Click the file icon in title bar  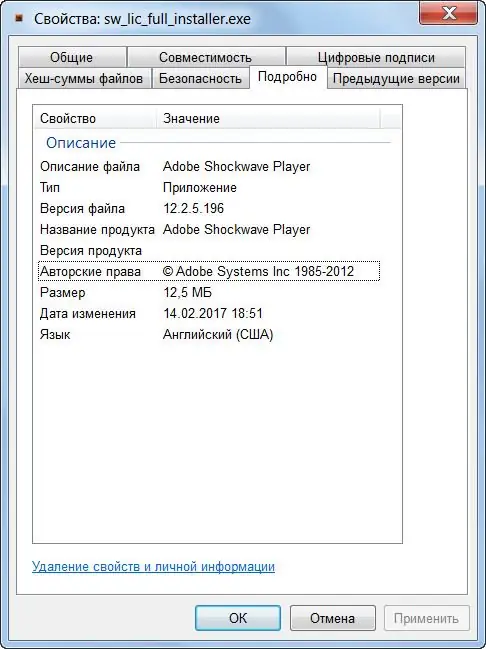tap(18, 19)
